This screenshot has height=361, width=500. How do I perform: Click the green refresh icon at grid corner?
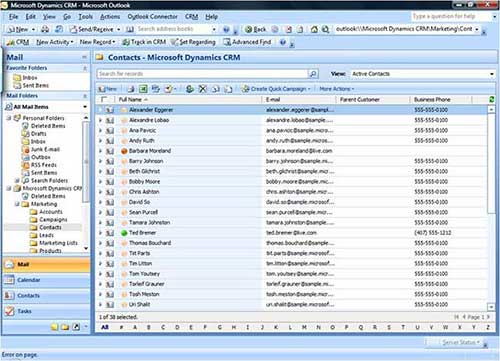[x=492, y=99]
